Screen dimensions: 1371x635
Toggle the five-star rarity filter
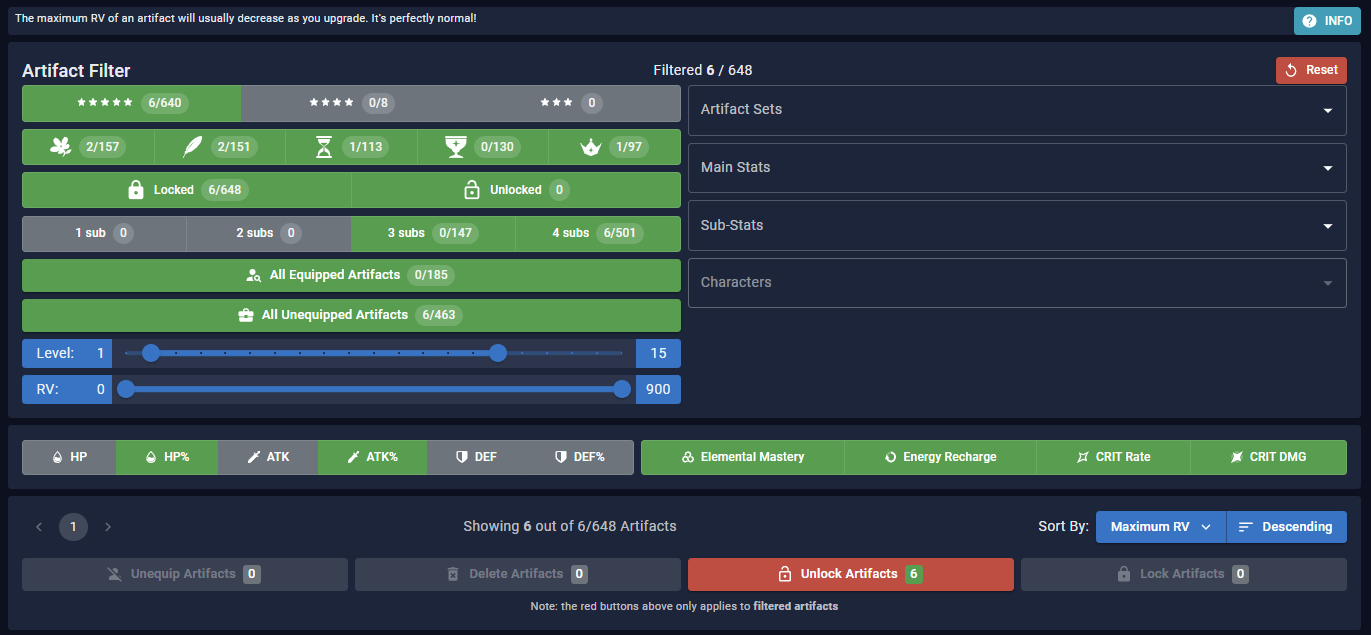tap(132, 103)
